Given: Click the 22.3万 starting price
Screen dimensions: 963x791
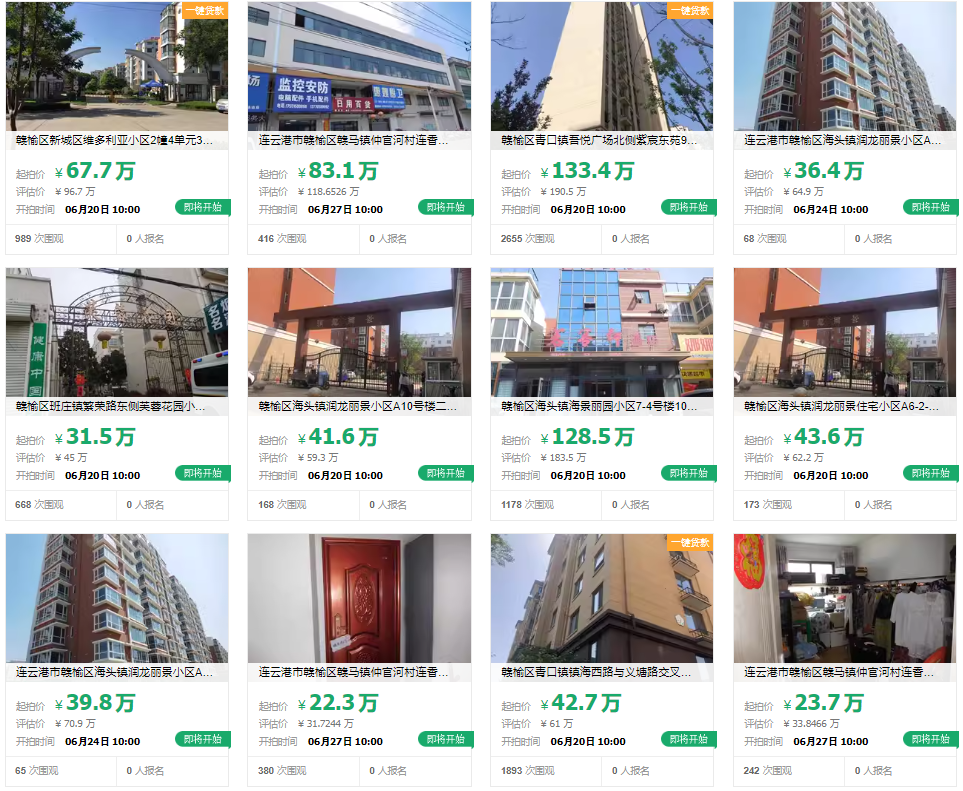Looking at the screenshot, I should (338, 703).
